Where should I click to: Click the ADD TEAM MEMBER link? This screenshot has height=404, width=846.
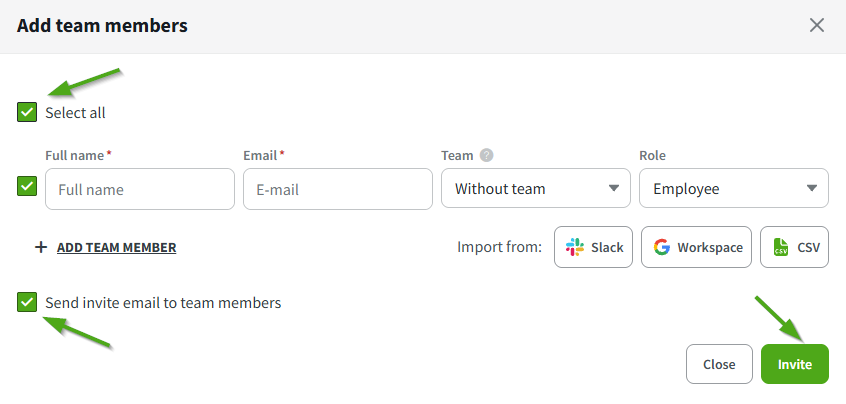tap(116, 247)
